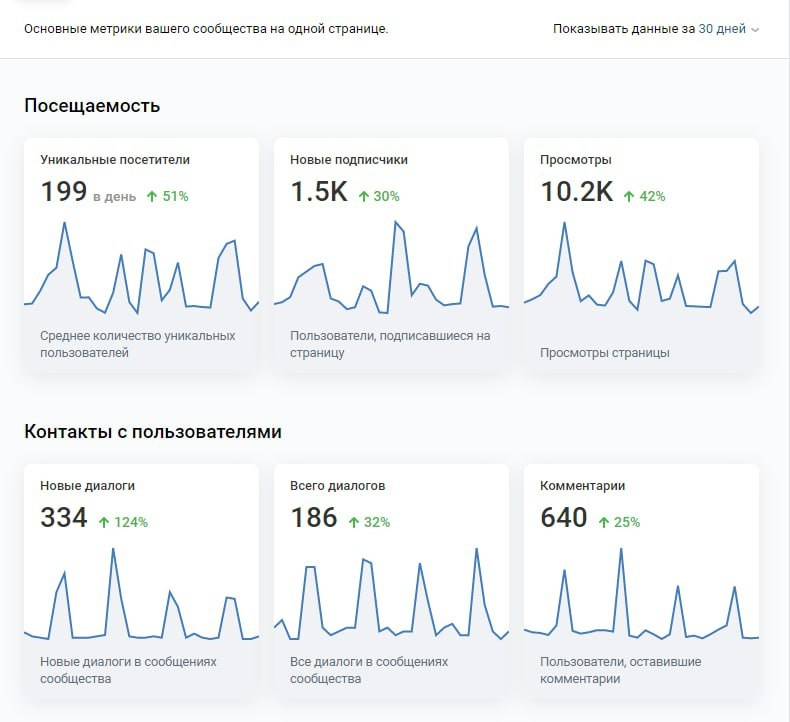790x722 pixels.
Task: Click green up arrow beside 32%
Action: pos(354,522)
